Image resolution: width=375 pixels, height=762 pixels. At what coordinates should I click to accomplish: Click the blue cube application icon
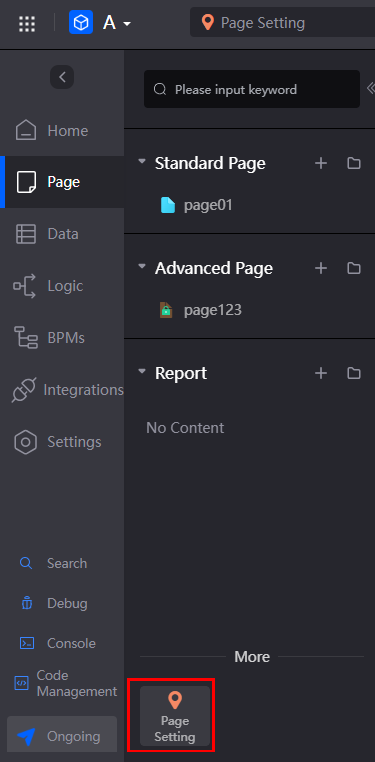pyautogui.click(x=81, y=22)
